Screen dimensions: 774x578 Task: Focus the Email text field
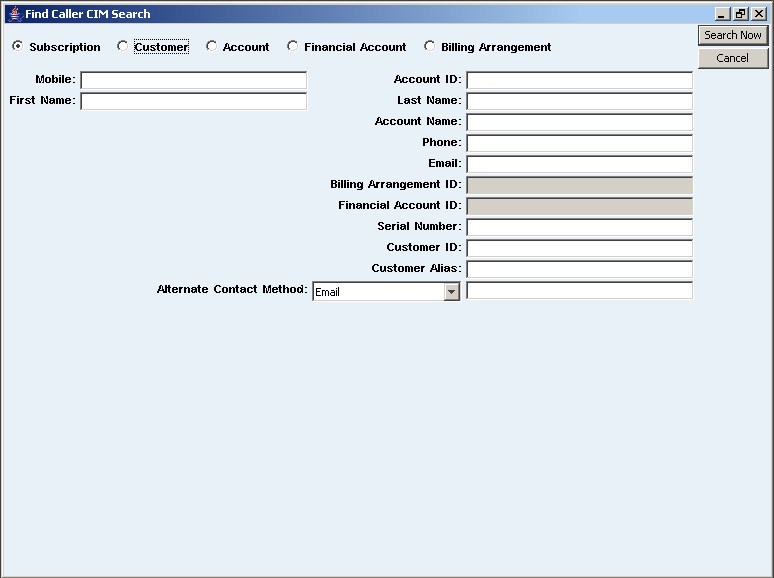coord(579,164)
